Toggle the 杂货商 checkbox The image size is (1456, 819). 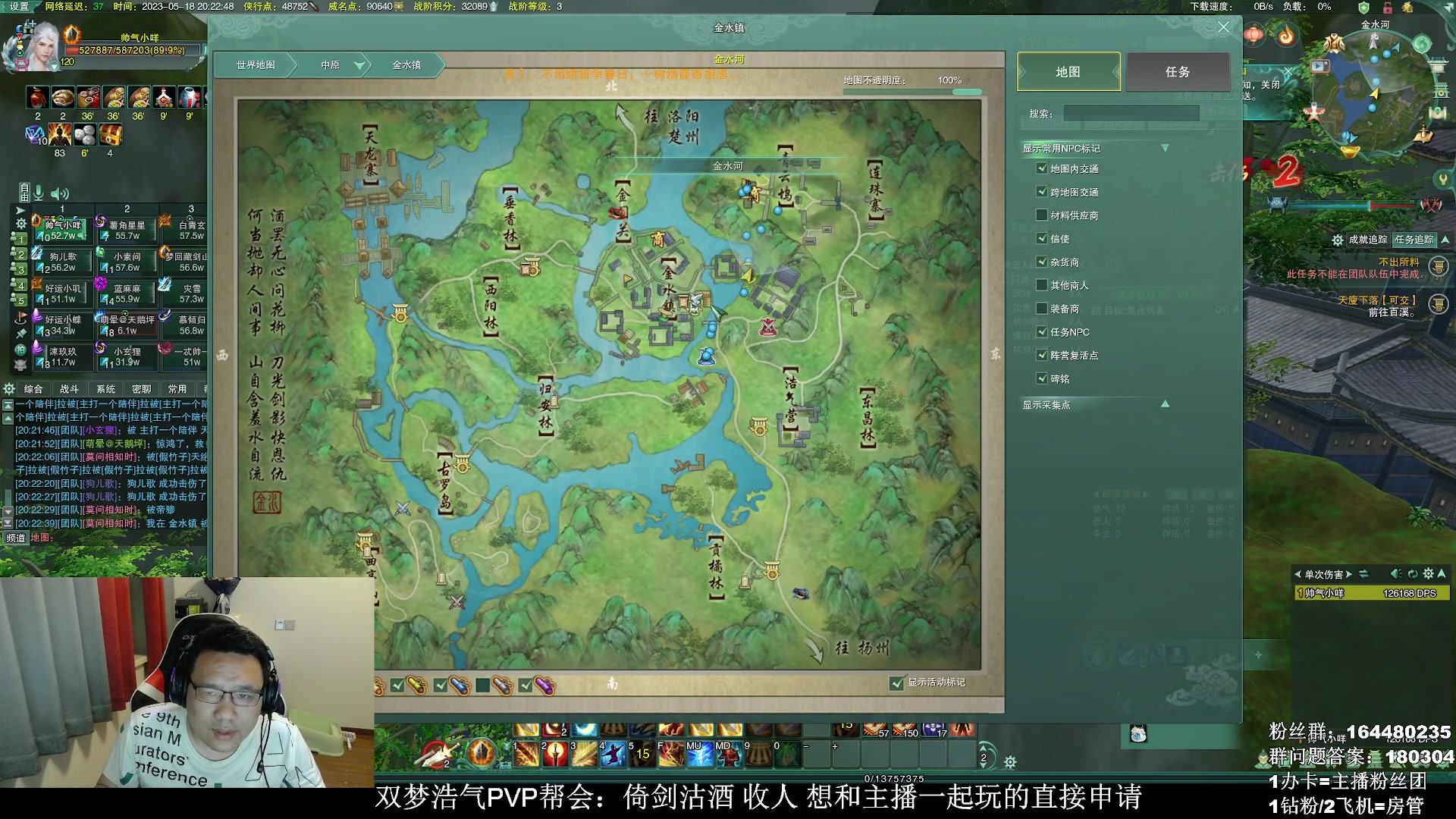(1042, 262)
